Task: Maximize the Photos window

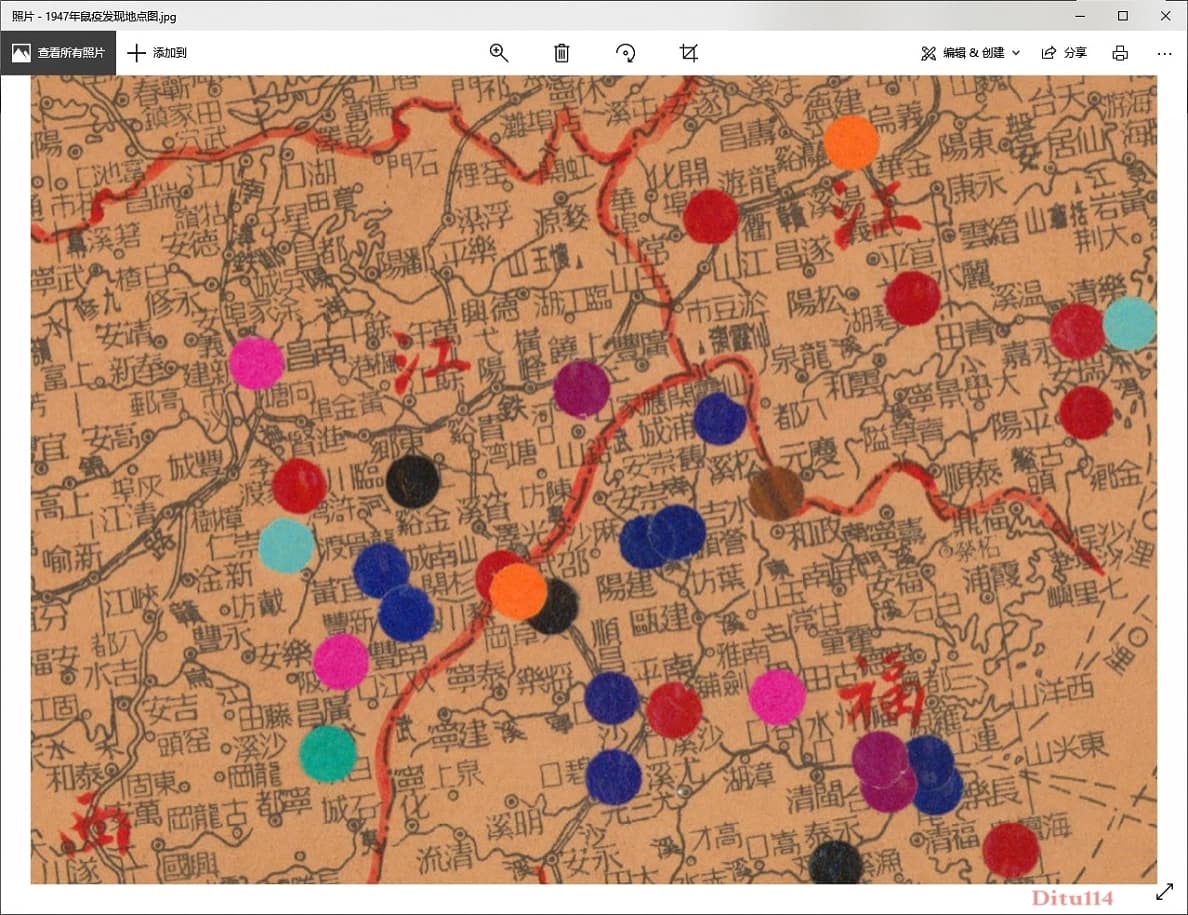Action: pos(1123,15)
